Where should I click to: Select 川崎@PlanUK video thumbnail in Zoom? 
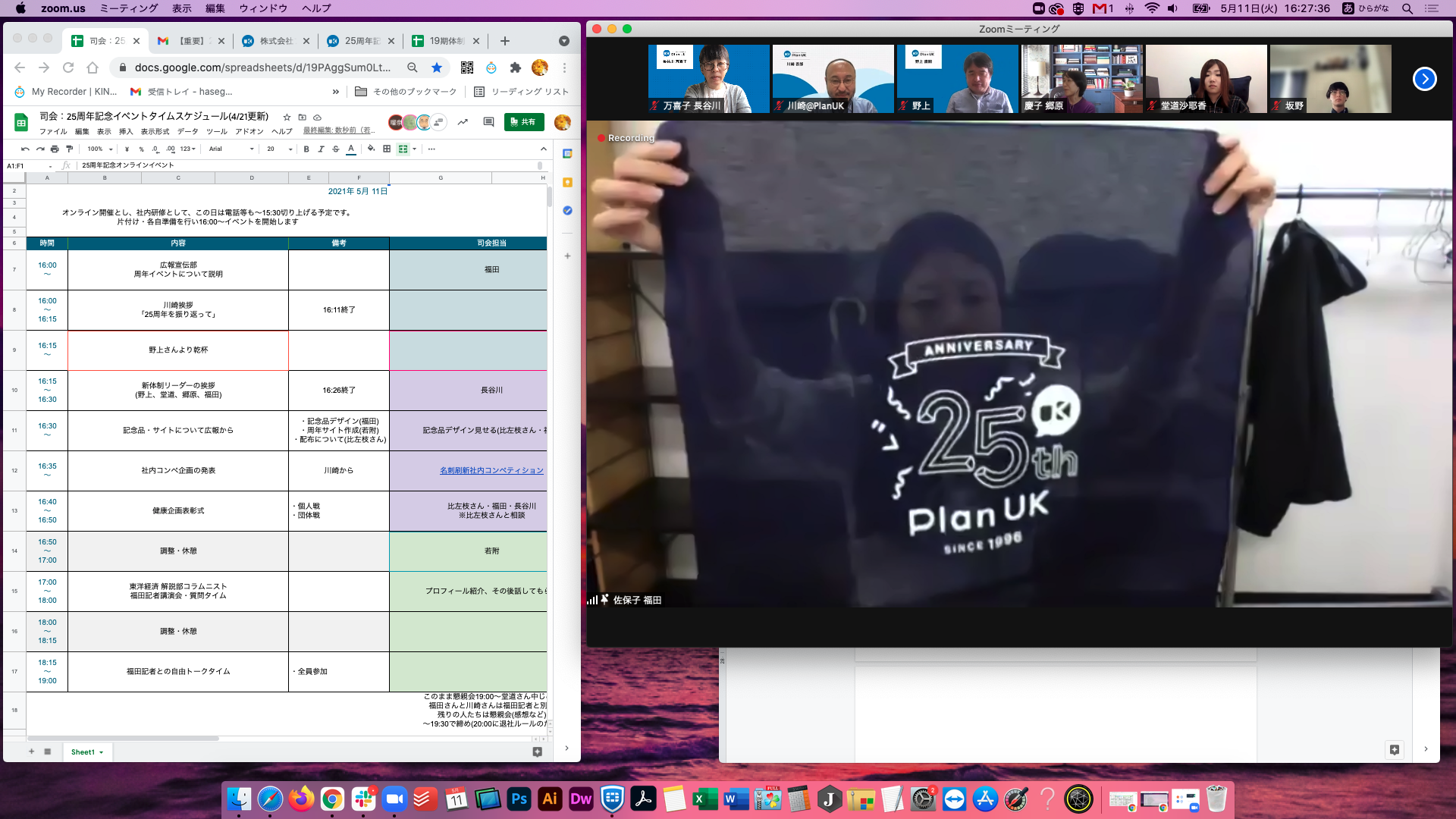coord(833,79)
